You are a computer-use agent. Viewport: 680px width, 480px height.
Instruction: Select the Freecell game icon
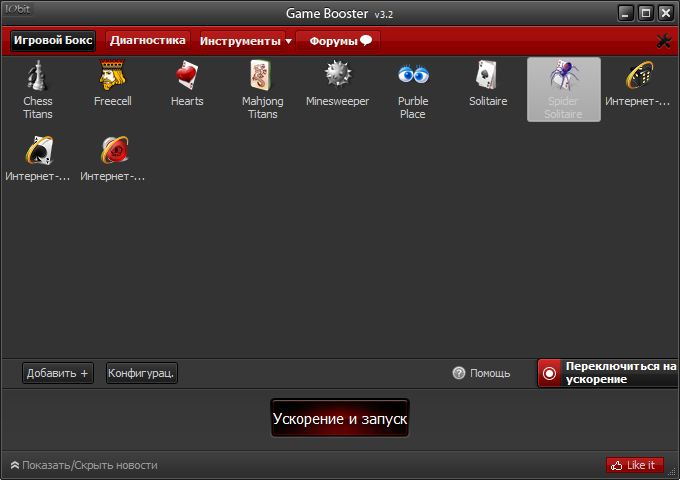(113, 76)
